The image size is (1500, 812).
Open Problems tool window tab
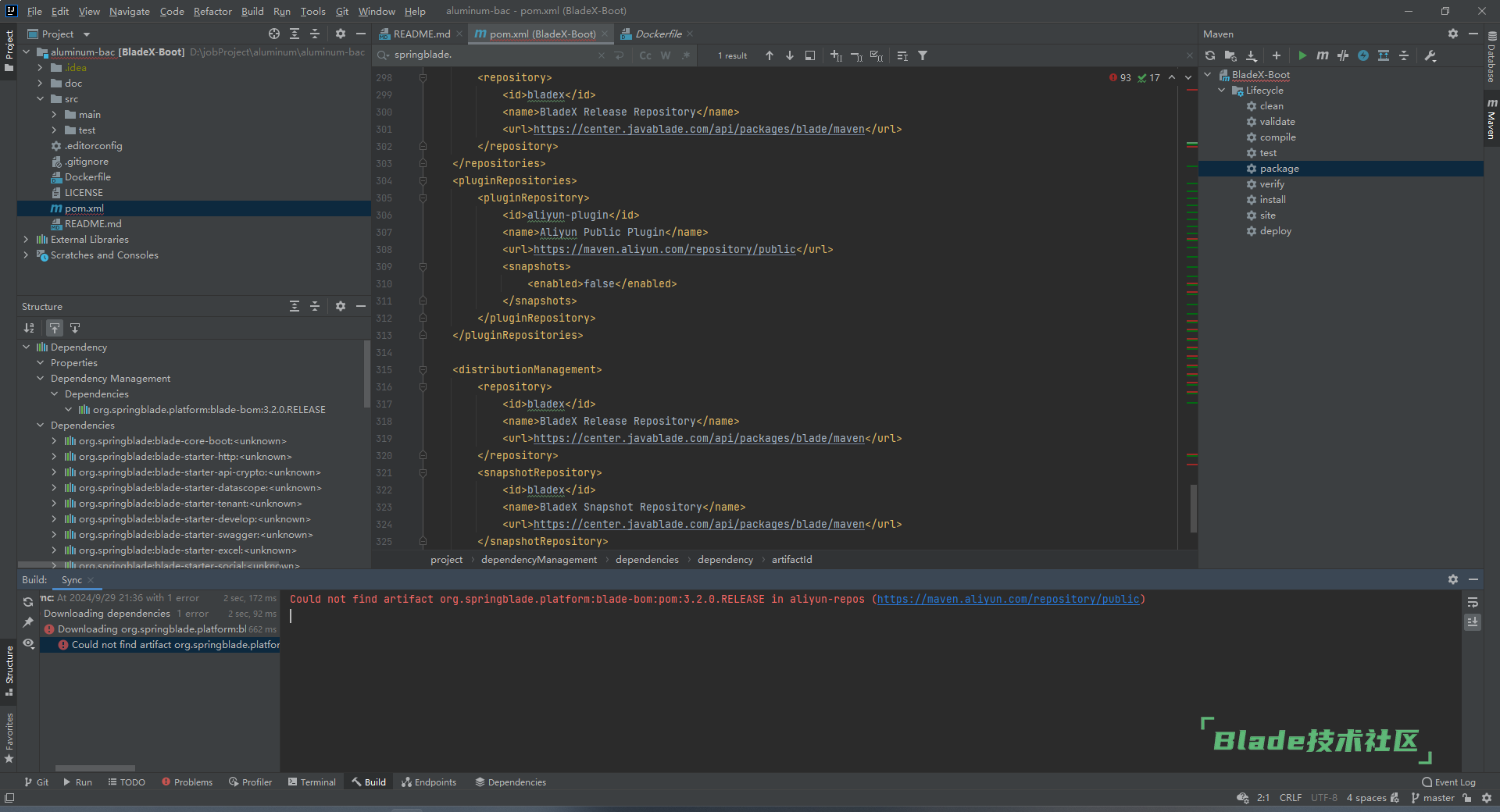point(187,782)
